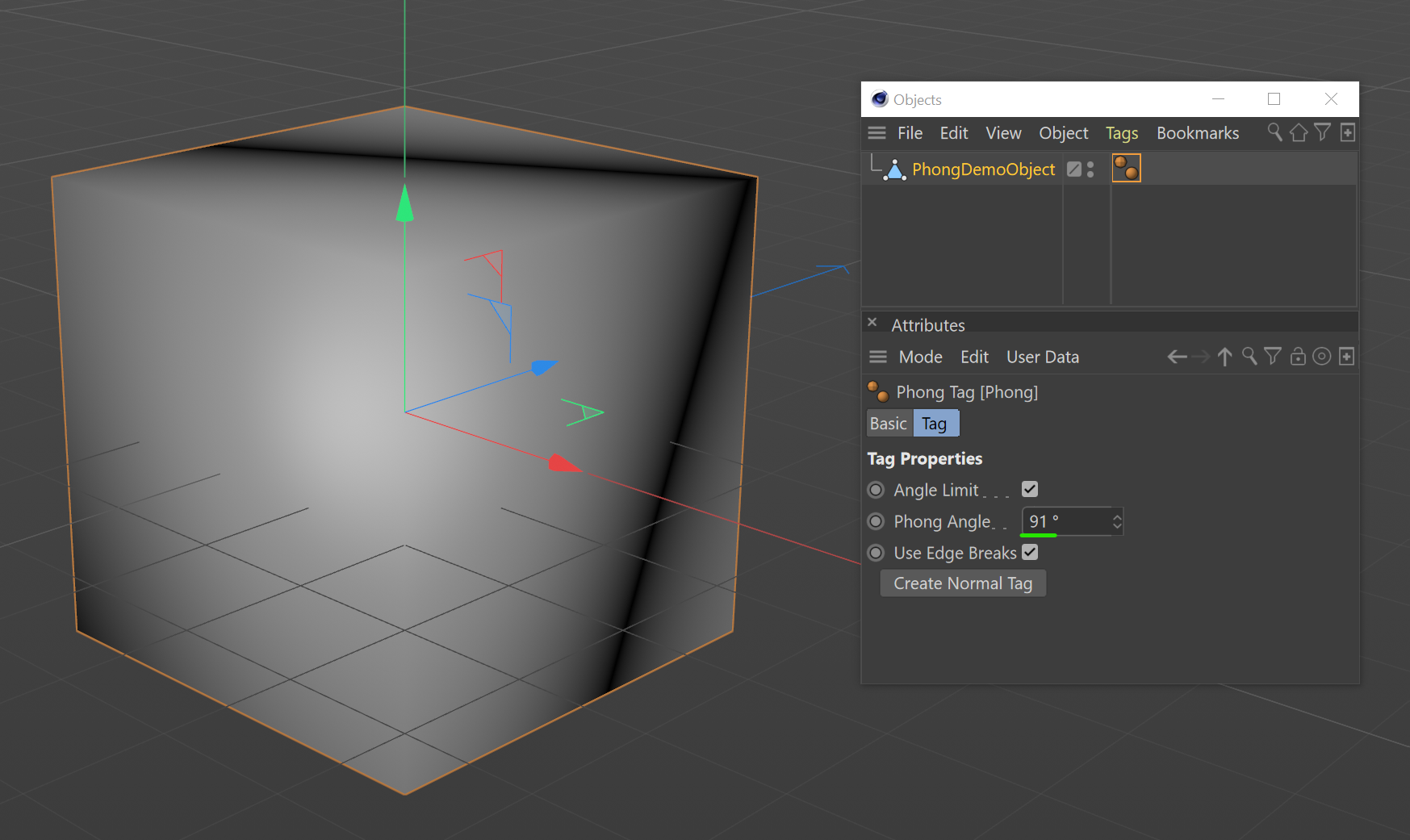The width and height of the screenshot is (1410, 840).
Task: Click the Attributes up arrow icon
Action: 1224,357
